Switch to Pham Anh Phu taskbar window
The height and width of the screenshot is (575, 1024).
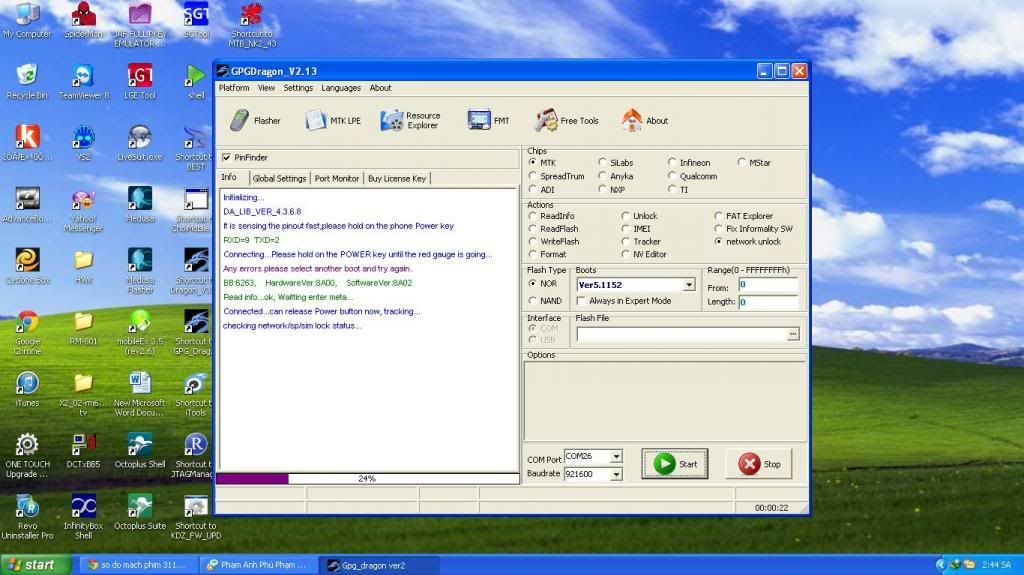[259, 565]
